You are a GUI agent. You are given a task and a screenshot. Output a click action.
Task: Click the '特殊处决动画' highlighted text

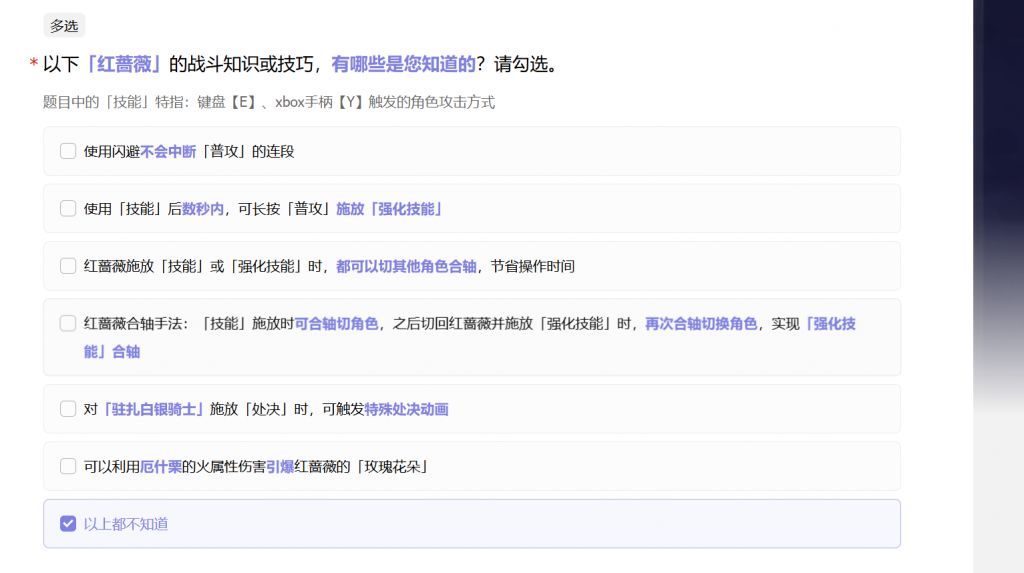tap(406, 410)
